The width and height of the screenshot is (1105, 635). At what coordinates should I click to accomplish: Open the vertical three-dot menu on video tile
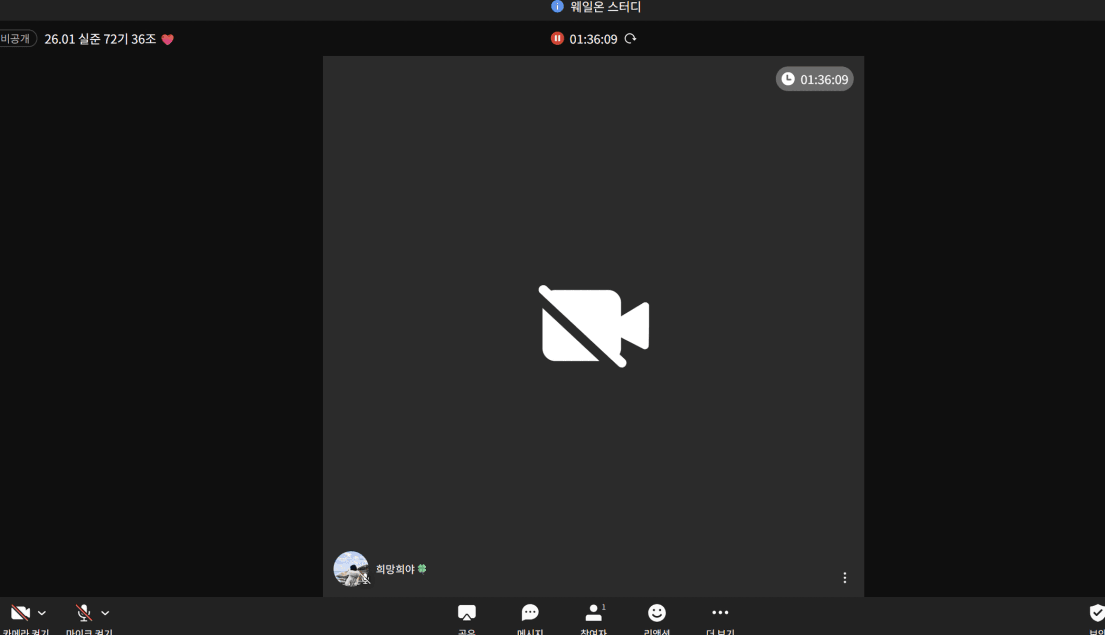click(x=845, y=578)
